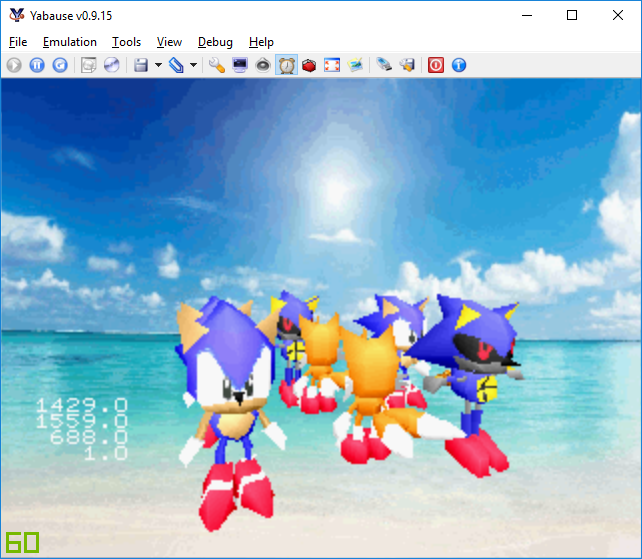Viewport: 642px width, 559px height.
Task: Take a screenshot with the picture icon
Action: 355,65
